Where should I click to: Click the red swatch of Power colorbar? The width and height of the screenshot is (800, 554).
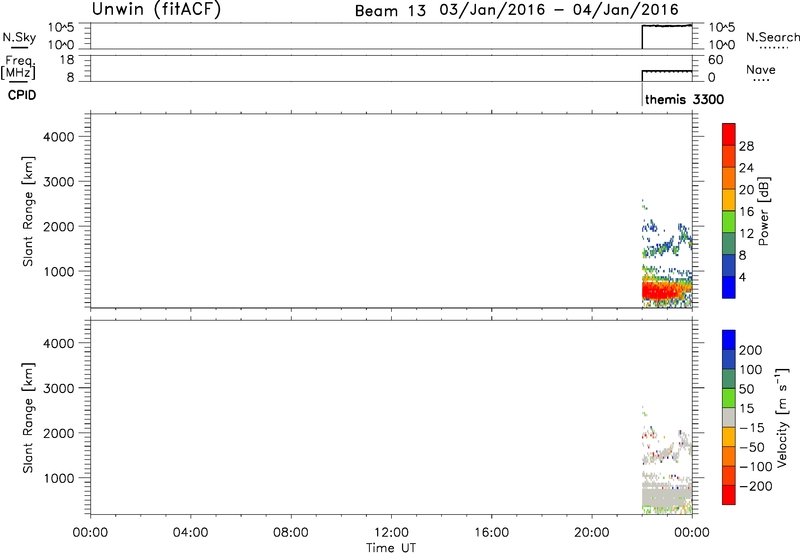(x=729, y=134)
